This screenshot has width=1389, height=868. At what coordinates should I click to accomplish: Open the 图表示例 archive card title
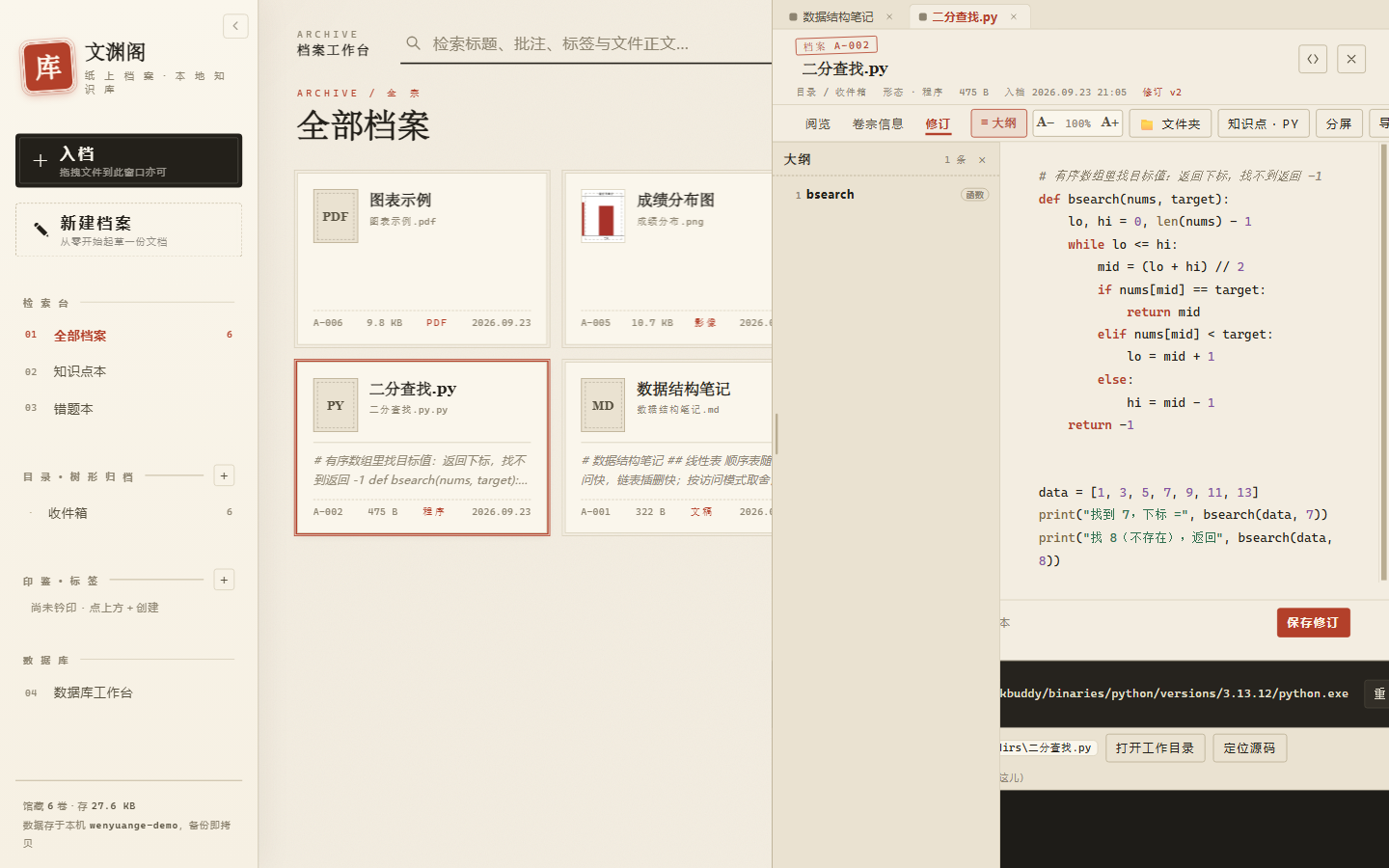point(400,200)
